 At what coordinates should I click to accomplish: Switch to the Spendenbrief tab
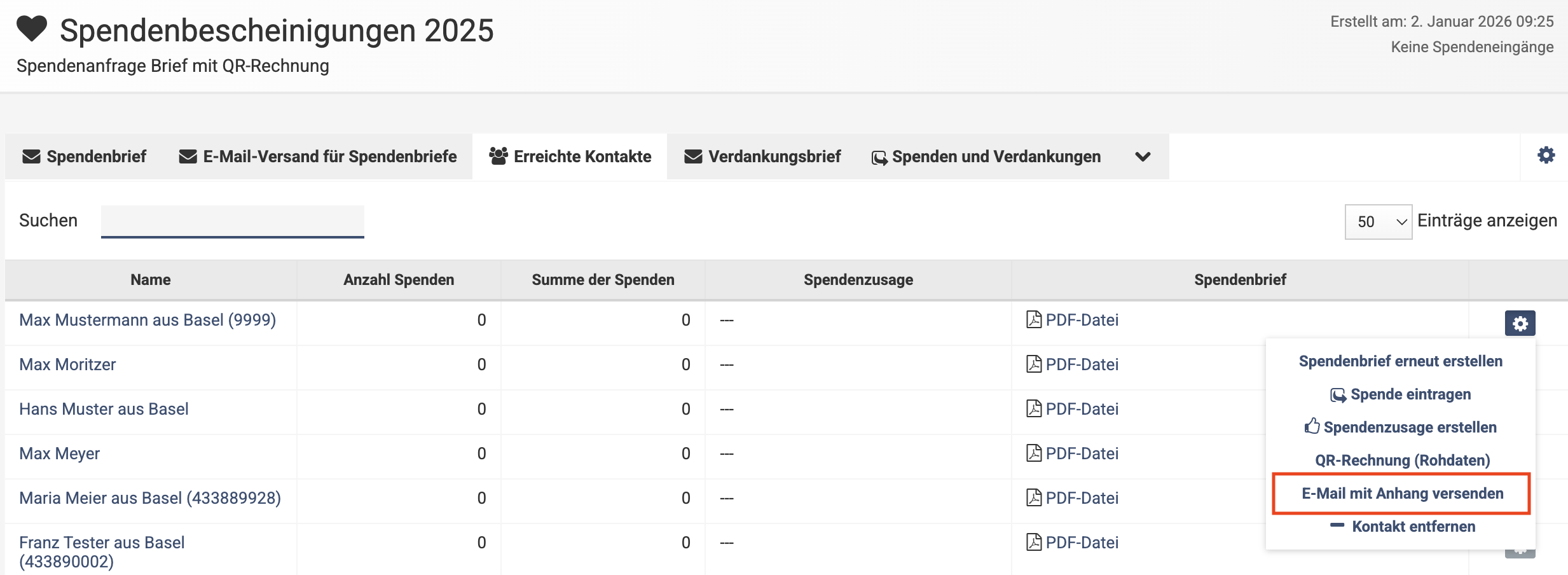[x=84, y=156]
